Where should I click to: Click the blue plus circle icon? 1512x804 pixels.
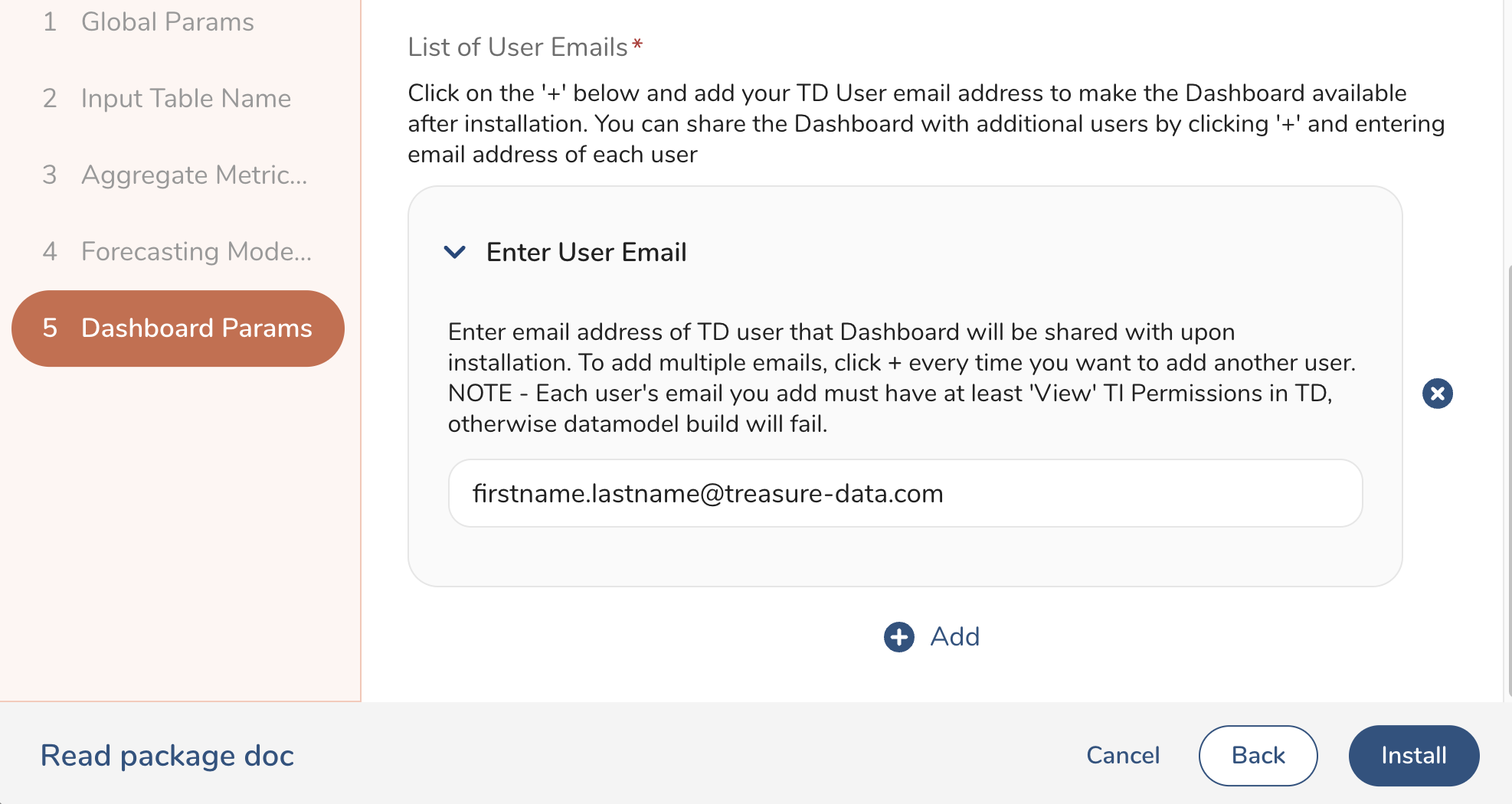[898, 637]
